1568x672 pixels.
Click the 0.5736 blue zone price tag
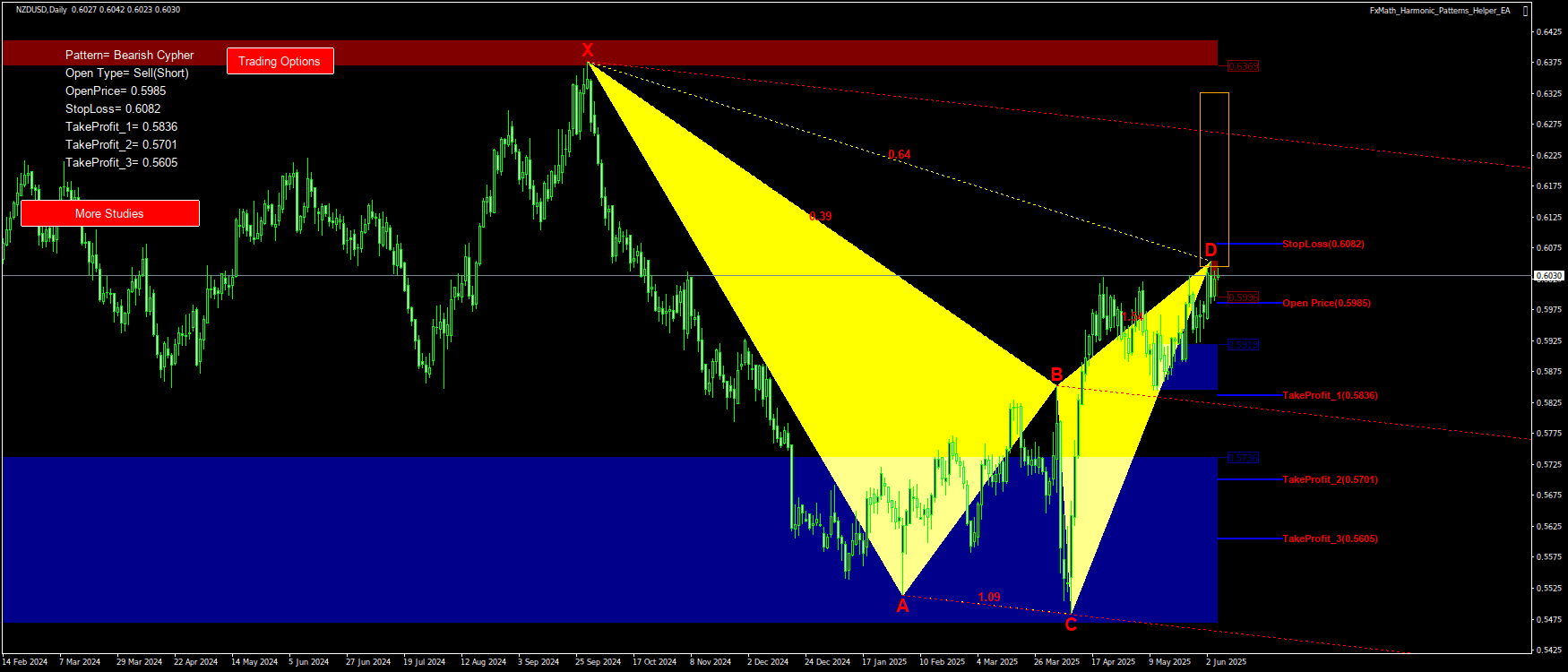[1243, 458]
